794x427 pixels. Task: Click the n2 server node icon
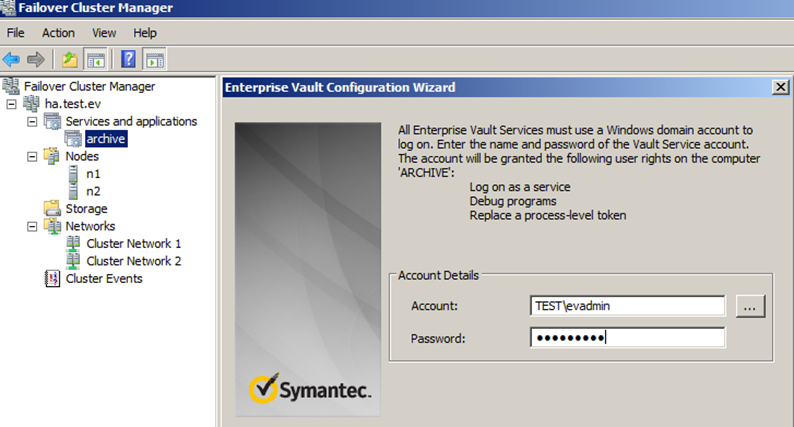coord(73,191)
